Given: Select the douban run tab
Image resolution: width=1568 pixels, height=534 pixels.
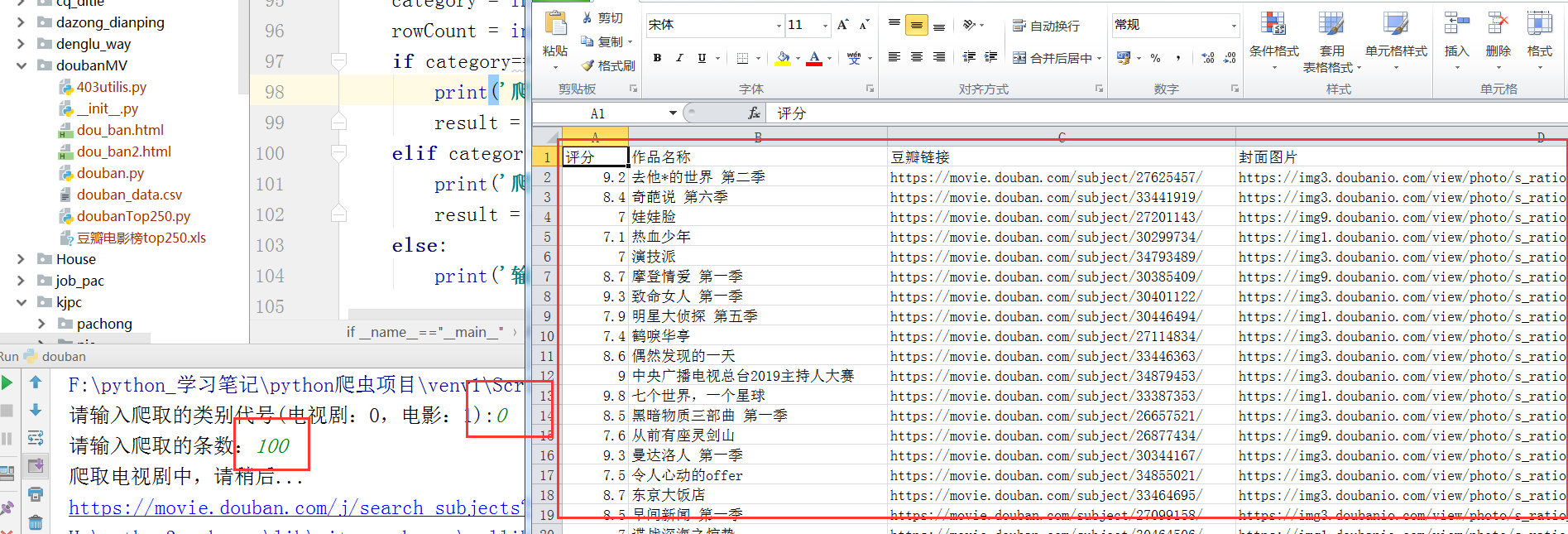Looking at the screenshot, I should pyautogui.click(x=55, y=357).
